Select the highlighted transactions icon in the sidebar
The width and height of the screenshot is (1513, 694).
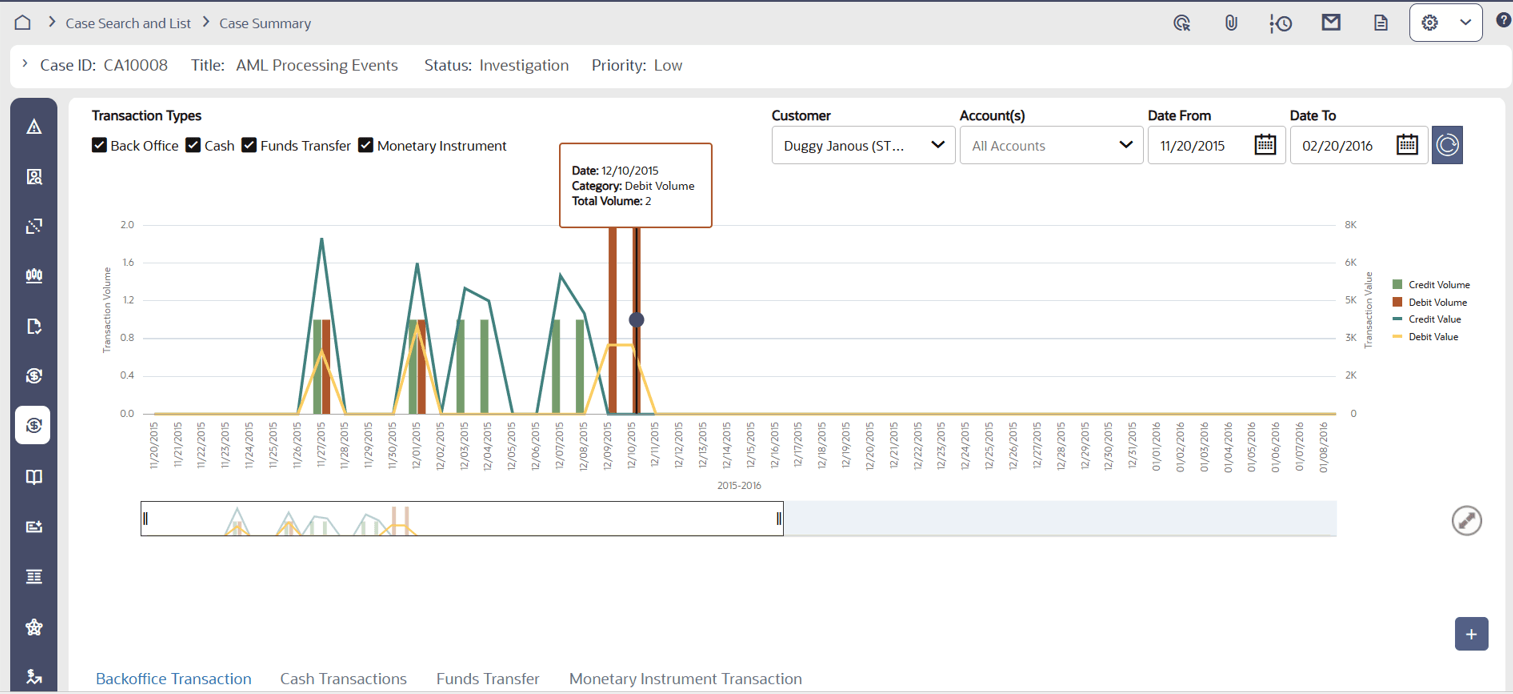click(32, 425)
